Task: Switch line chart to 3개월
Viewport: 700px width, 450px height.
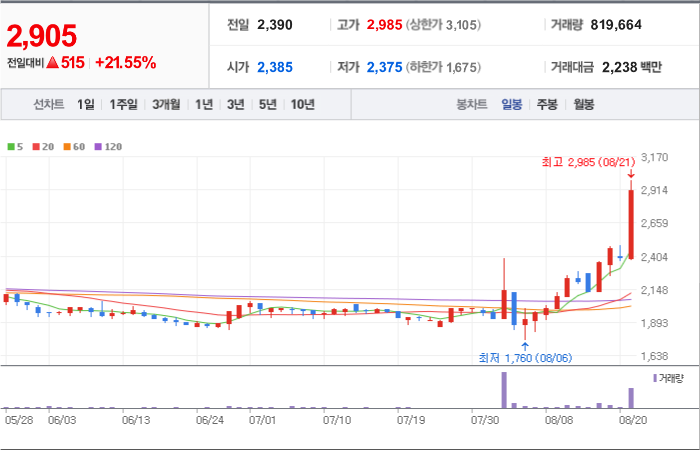Action: (166, 104)
